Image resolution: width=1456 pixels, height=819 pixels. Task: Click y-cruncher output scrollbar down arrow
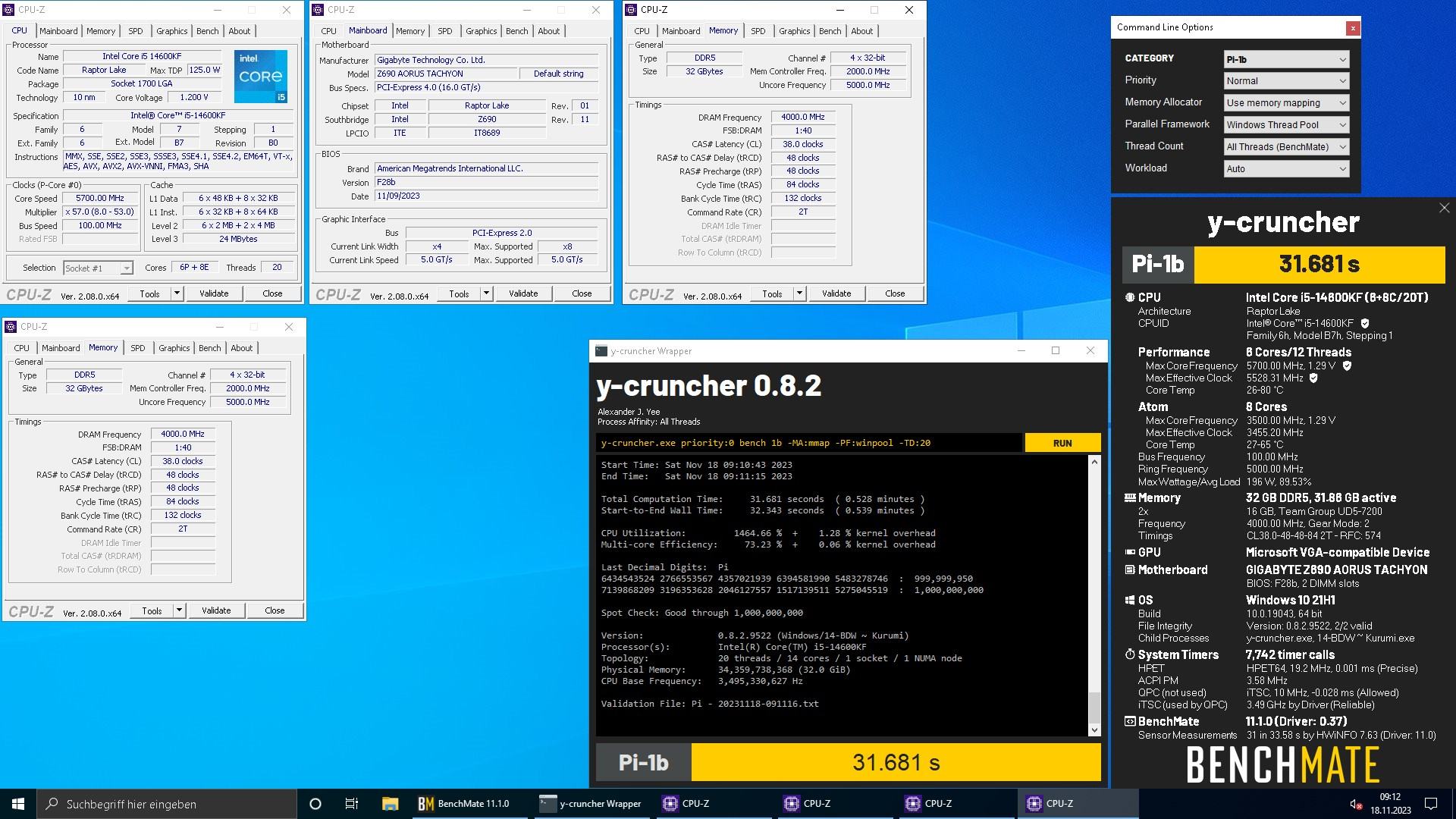coord(1094,730)
